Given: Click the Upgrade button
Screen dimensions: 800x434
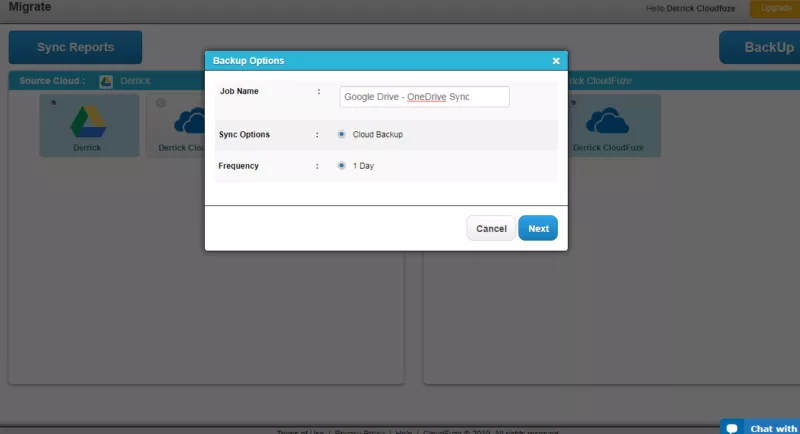Looking at the screenshot, I should click(x=775, y=8).
